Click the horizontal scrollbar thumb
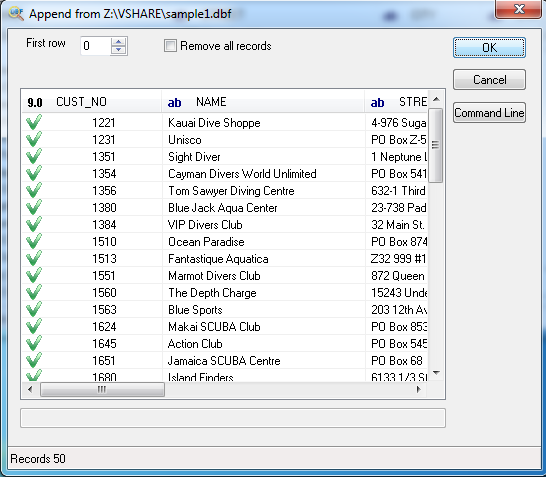Screen dimensions: 546x477 [x=102, y=389]
